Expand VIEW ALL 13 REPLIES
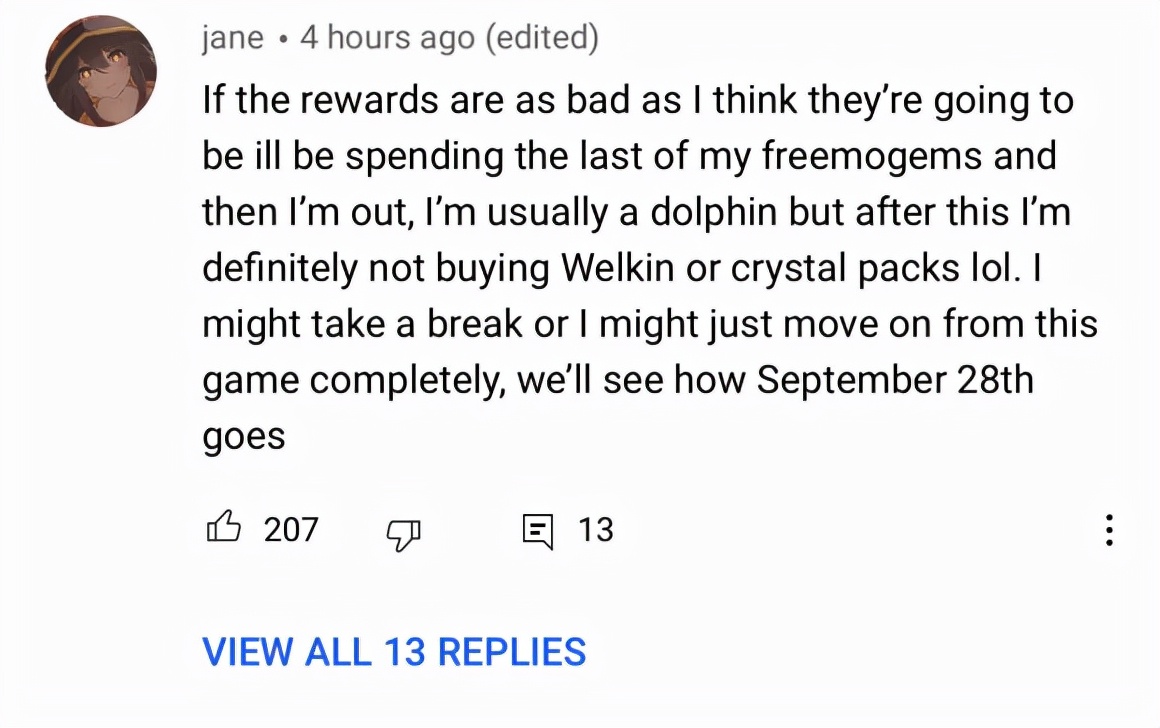The width and height of the screenshot is (1160, 728). tap(394, 652)
